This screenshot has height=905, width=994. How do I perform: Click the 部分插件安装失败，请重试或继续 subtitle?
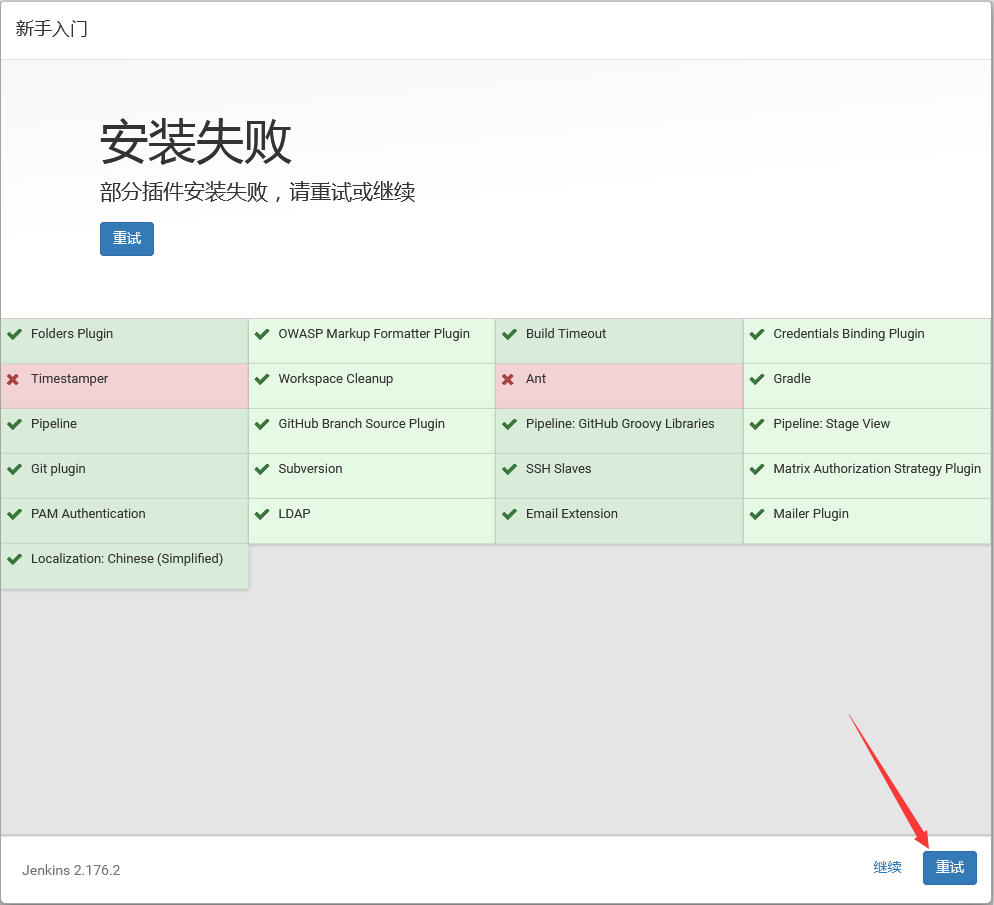[x=257, y=192]
